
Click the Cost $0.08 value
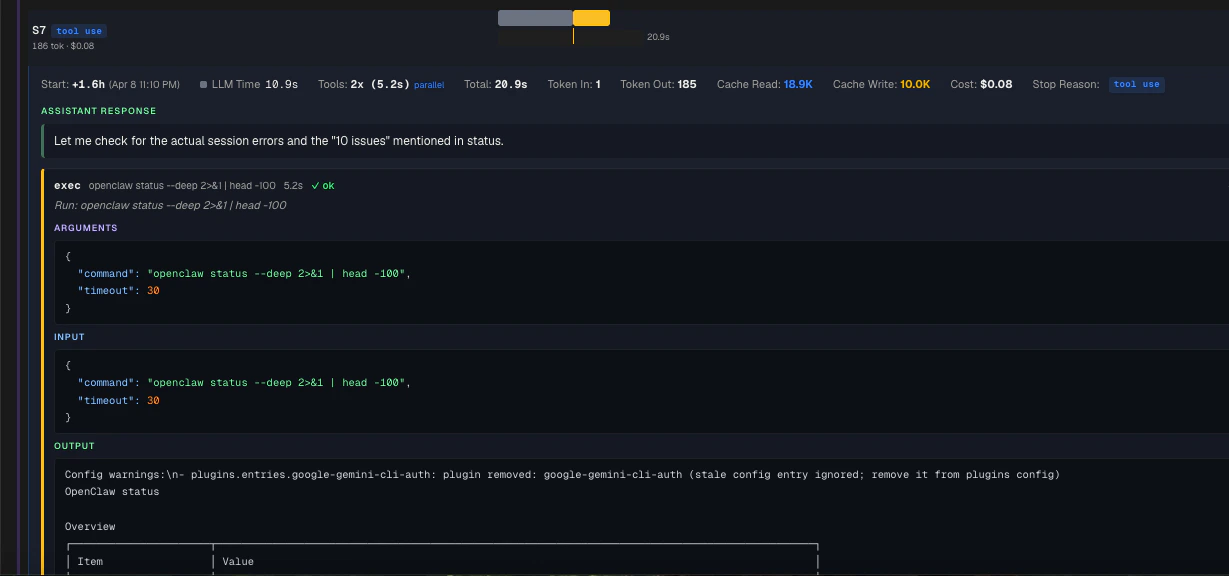click(x=996, y=85)
